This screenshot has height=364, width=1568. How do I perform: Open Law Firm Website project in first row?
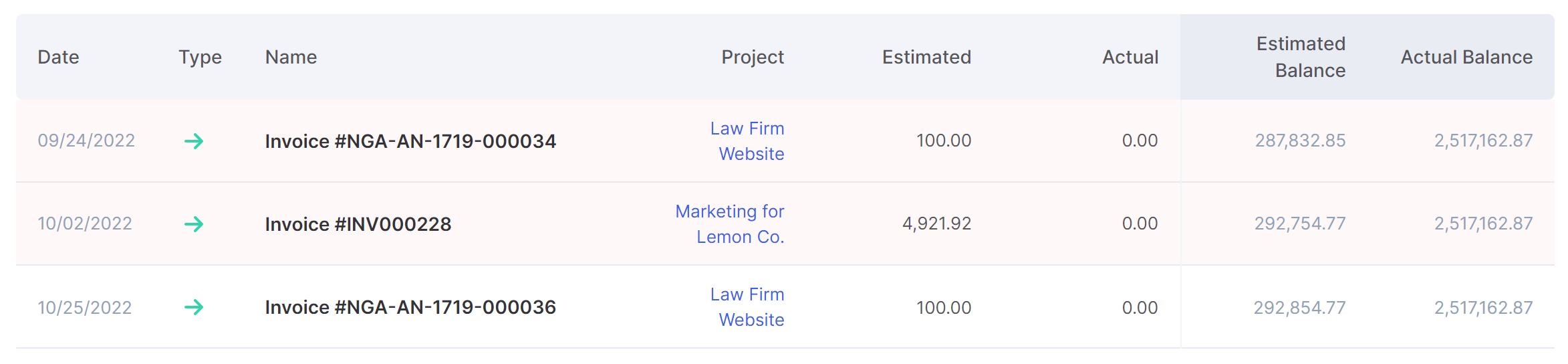(747, 141)
